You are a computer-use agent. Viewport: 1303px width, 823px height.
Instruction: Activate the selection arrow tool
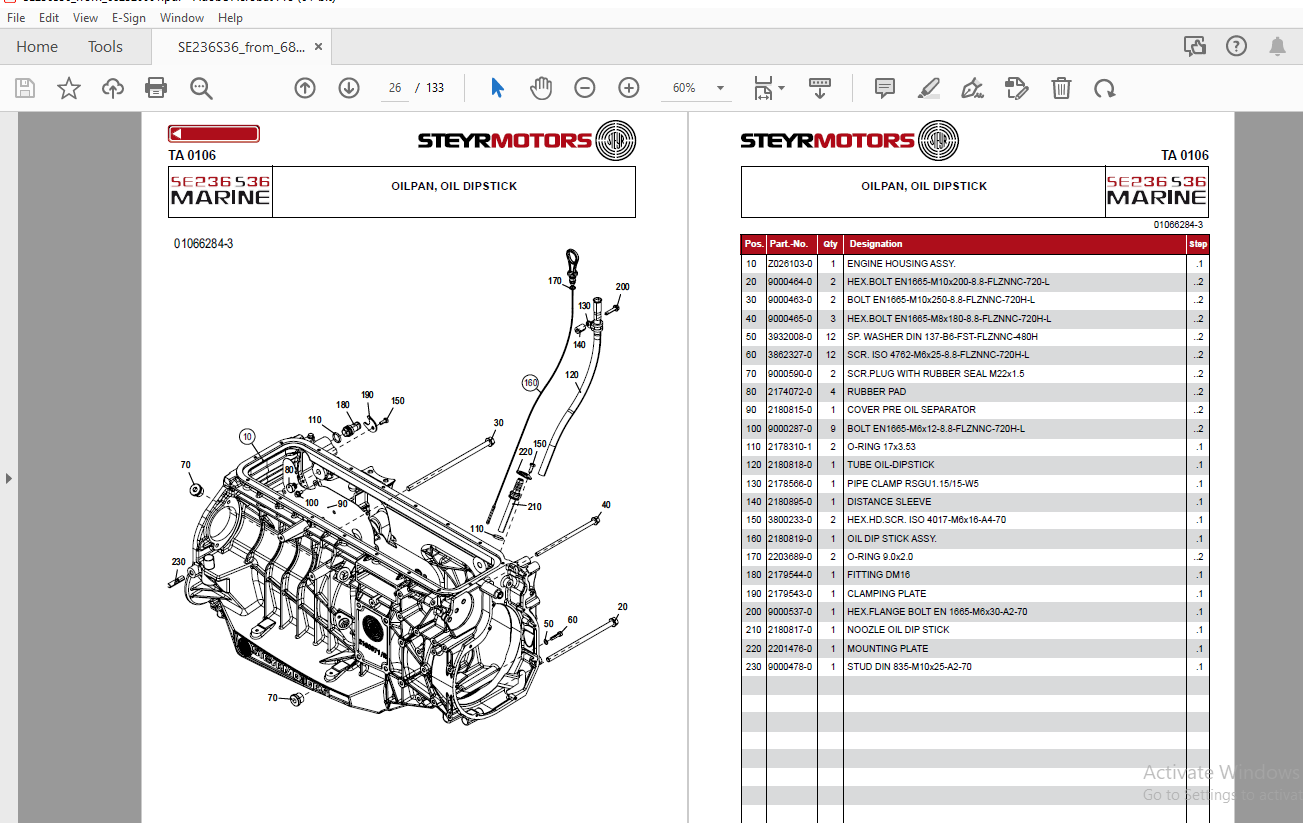point(497,88)
